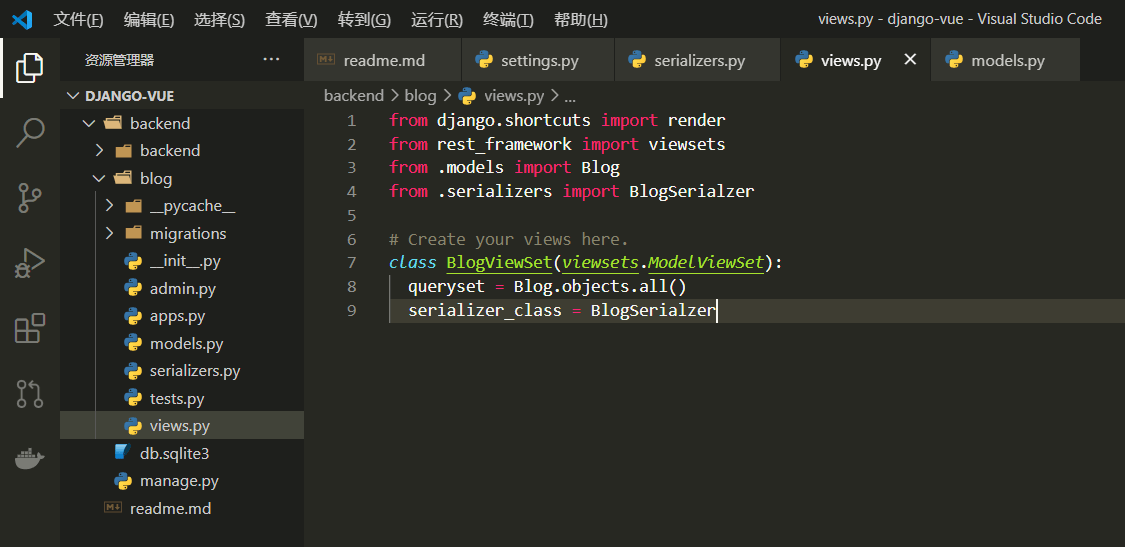Viewport: 1125px width, 547px height.
Task: Click the 资源管理器 panel title
Action: 119,60
